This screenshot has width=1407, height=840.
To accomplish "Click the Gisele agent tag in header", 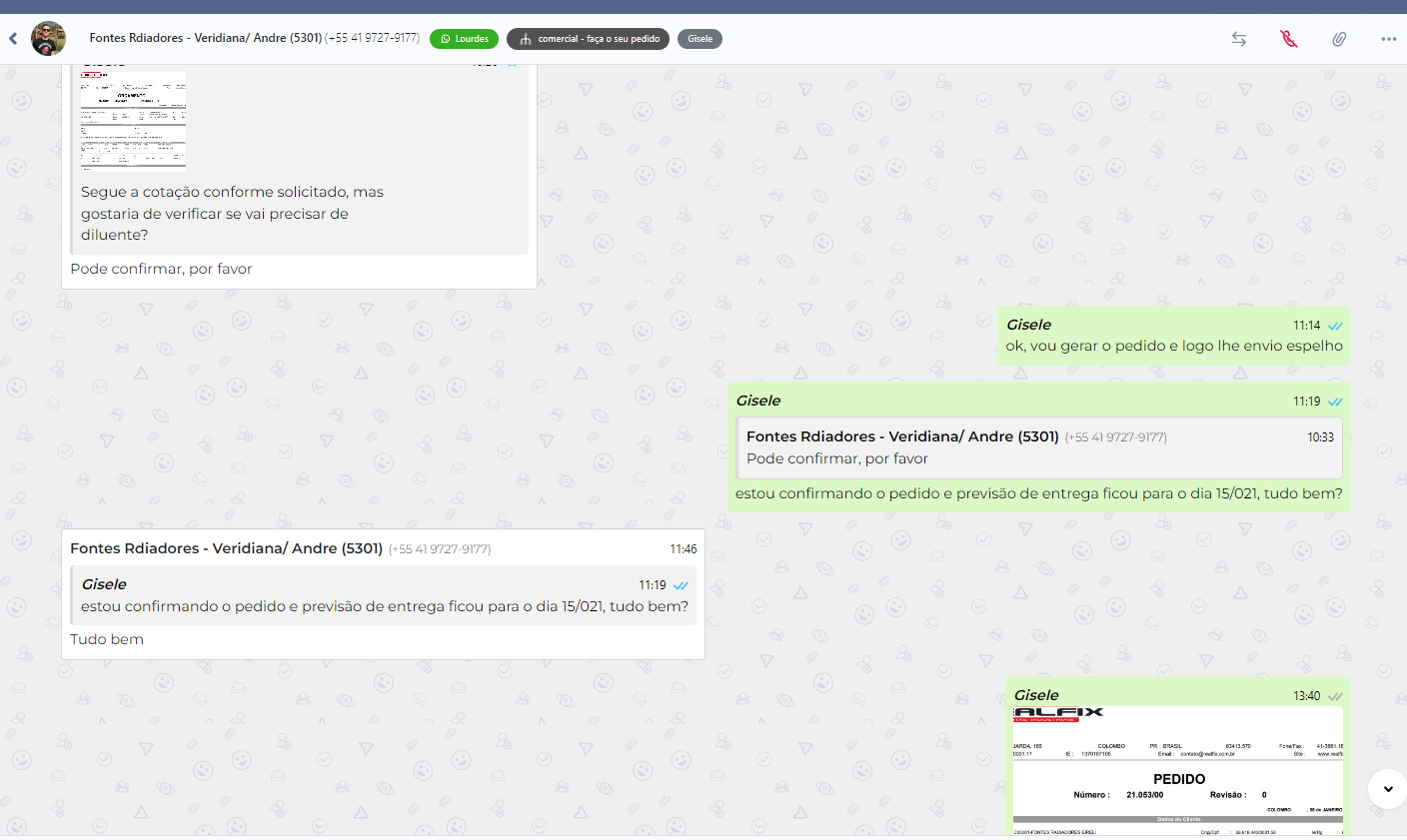I will click(x=700, y=39).
